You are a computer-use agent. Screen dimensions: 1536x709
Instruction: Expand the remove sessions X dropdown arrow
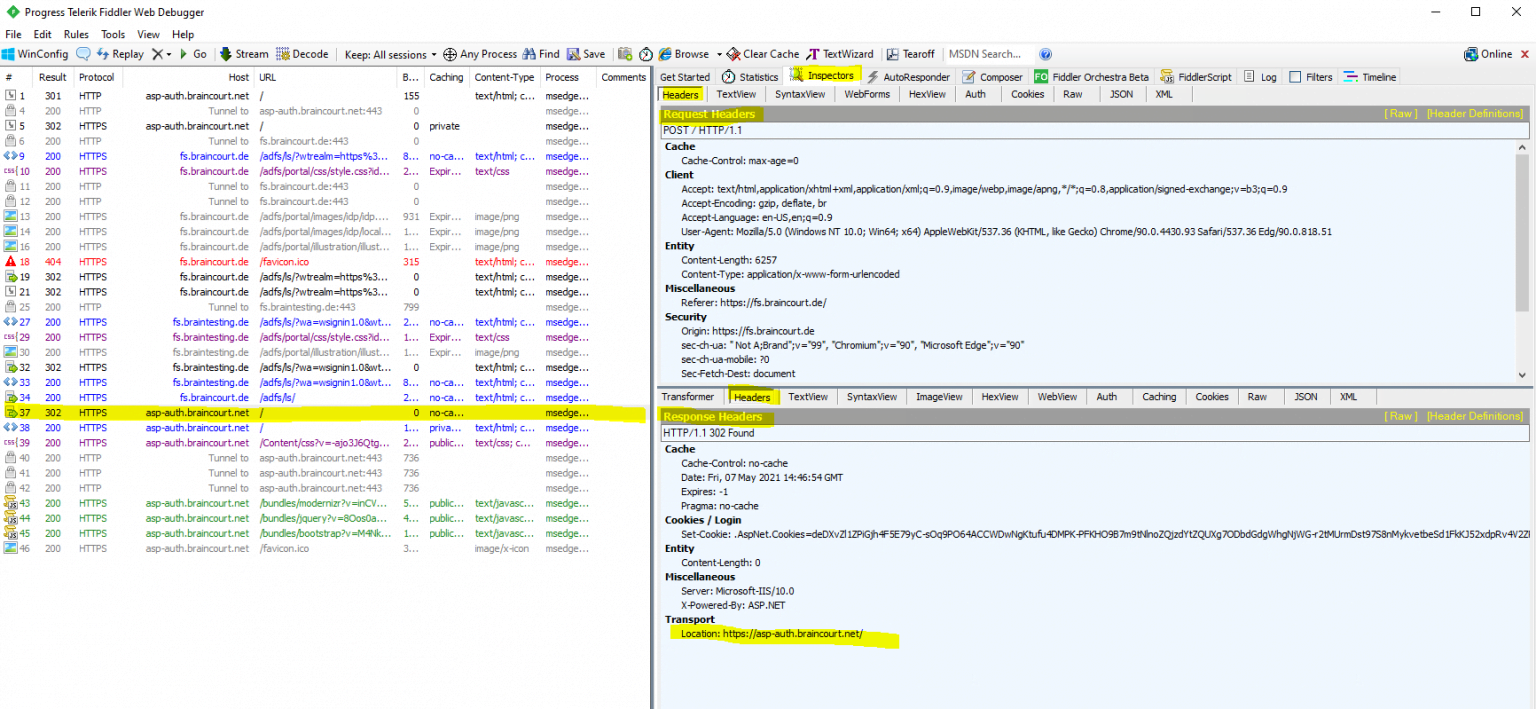[x=168, y=53]
